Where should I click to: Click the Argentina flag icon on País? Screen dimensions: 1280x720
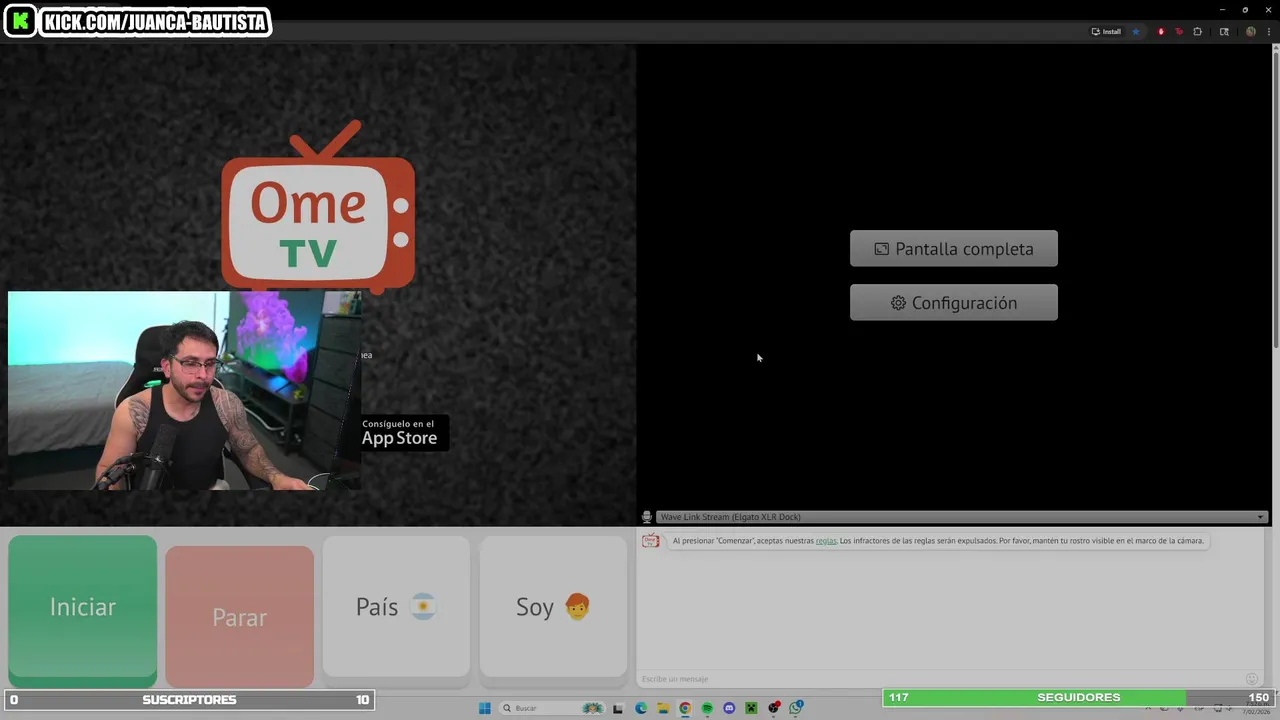pyautogui.click(x=423, y=607)
